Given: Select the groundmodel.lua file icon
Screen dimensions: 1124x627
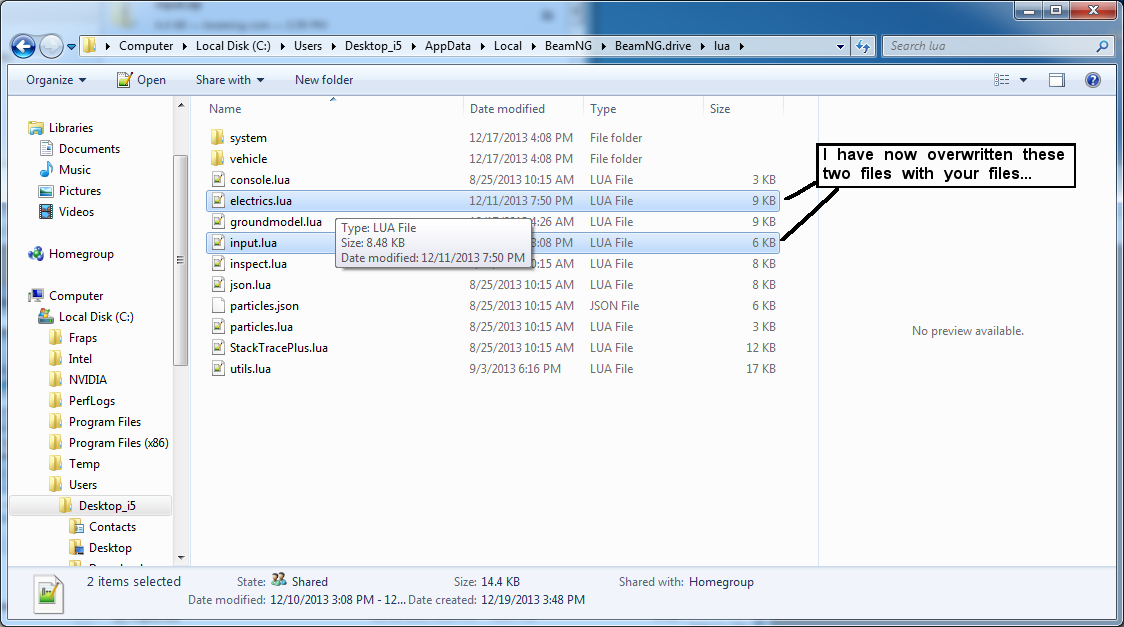Looking at the screenshot, I should pos(218,221).
